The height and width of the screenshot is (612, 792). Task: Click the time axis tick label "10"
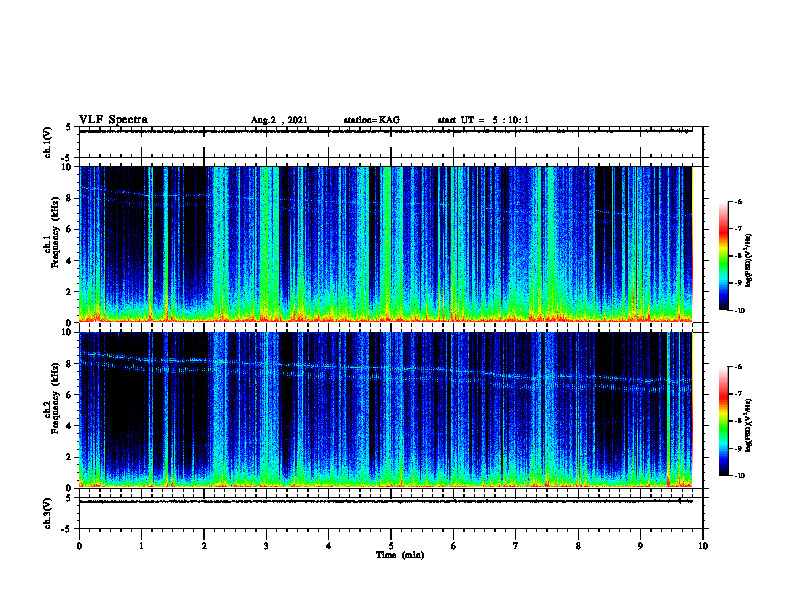point(703,546)
